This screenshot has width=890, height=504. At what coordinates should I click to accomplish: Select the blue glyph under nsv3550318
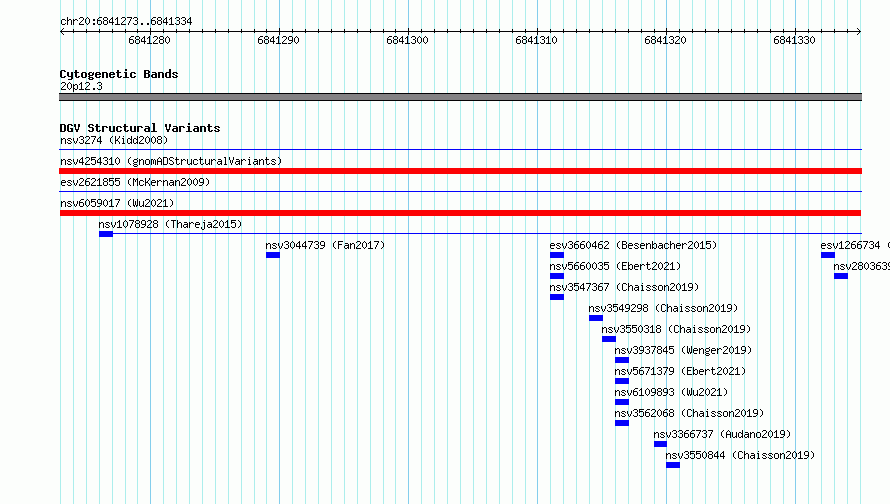point(609,339)
